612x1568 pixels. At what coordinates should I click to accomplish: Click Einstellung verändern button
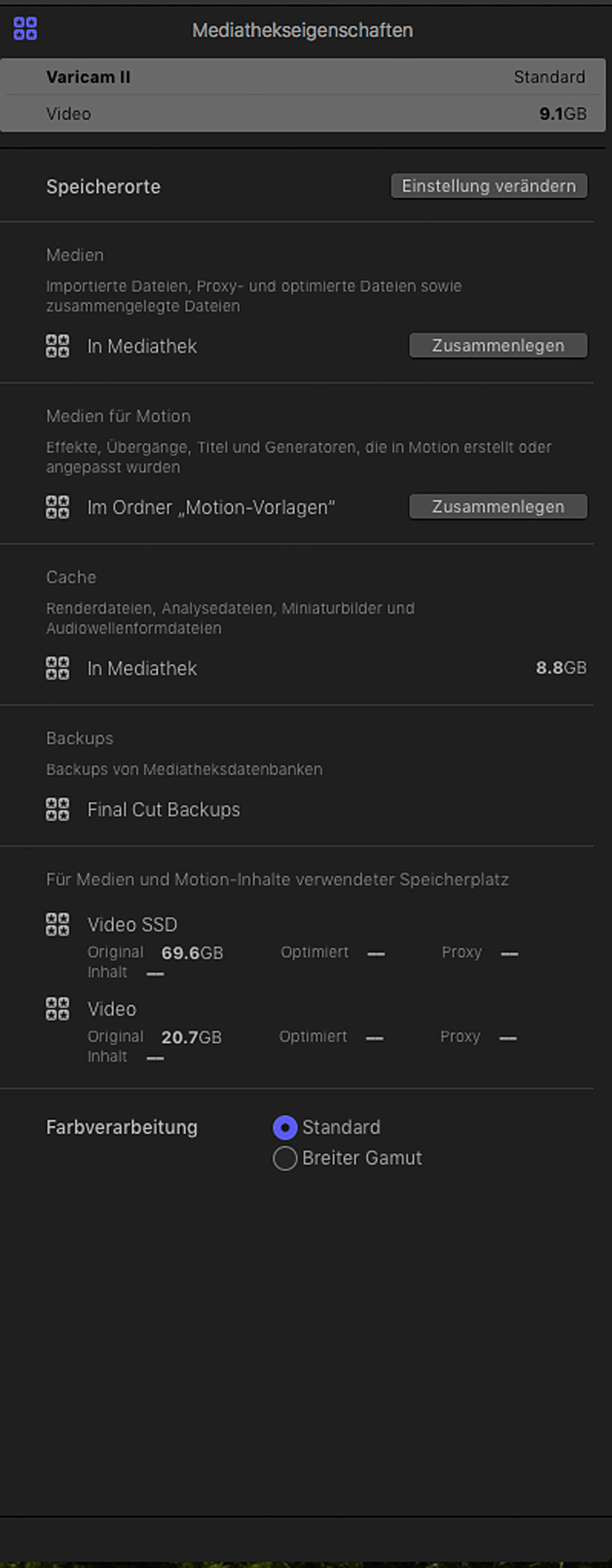(x=489, y=186)
